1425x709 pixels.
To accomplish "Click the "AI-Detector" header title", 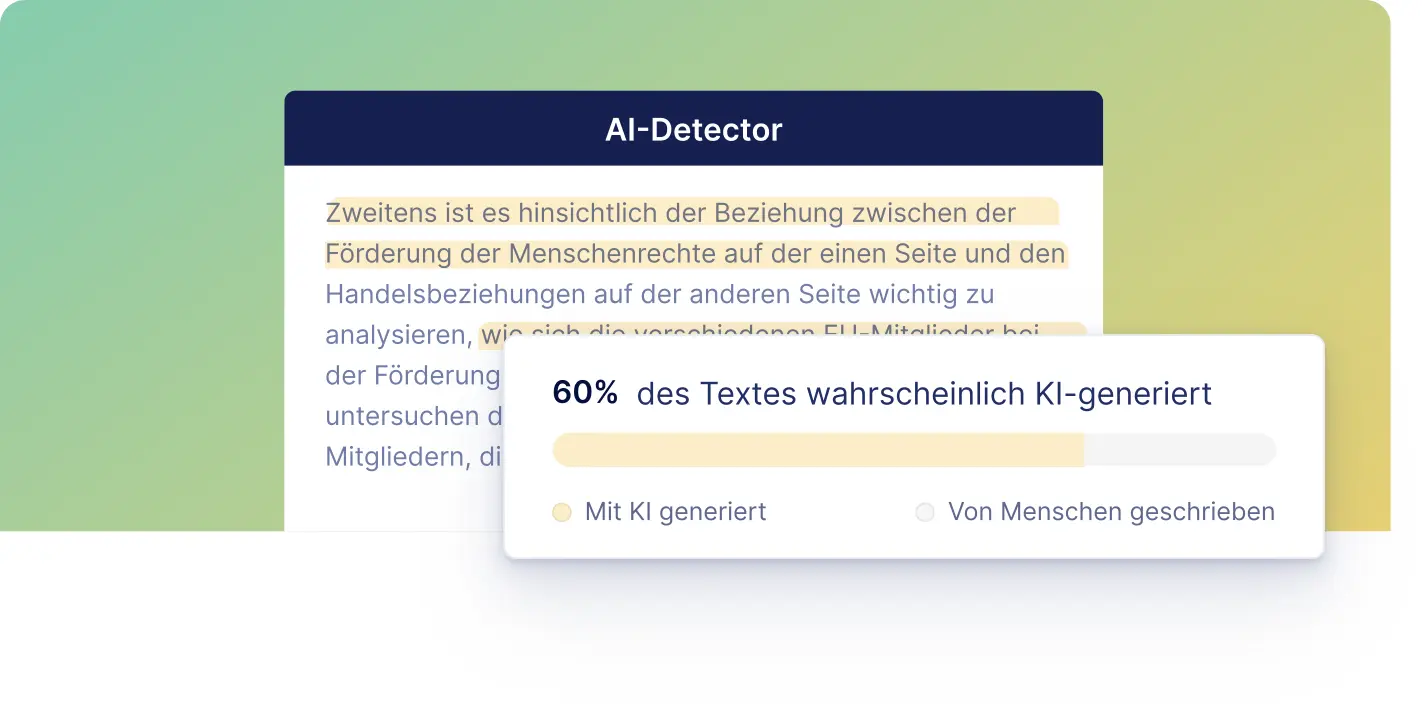I will [693, 129].
